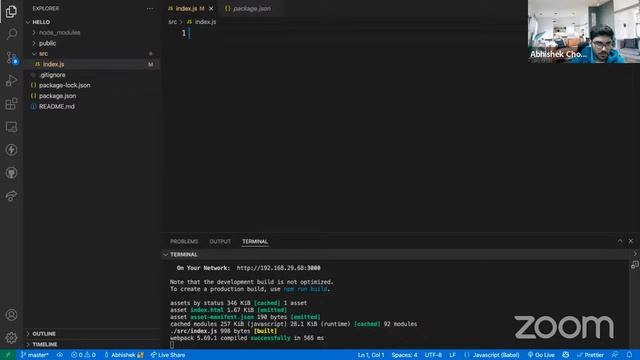Open the Source Control view icon
640x360 pixels.
11,58
